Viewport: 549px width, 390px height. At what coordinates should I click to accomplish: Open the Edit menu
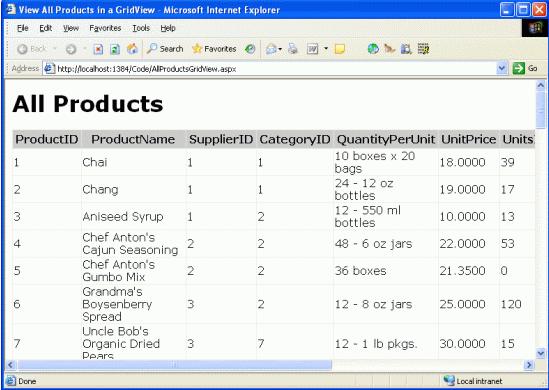tap(46, 28)
